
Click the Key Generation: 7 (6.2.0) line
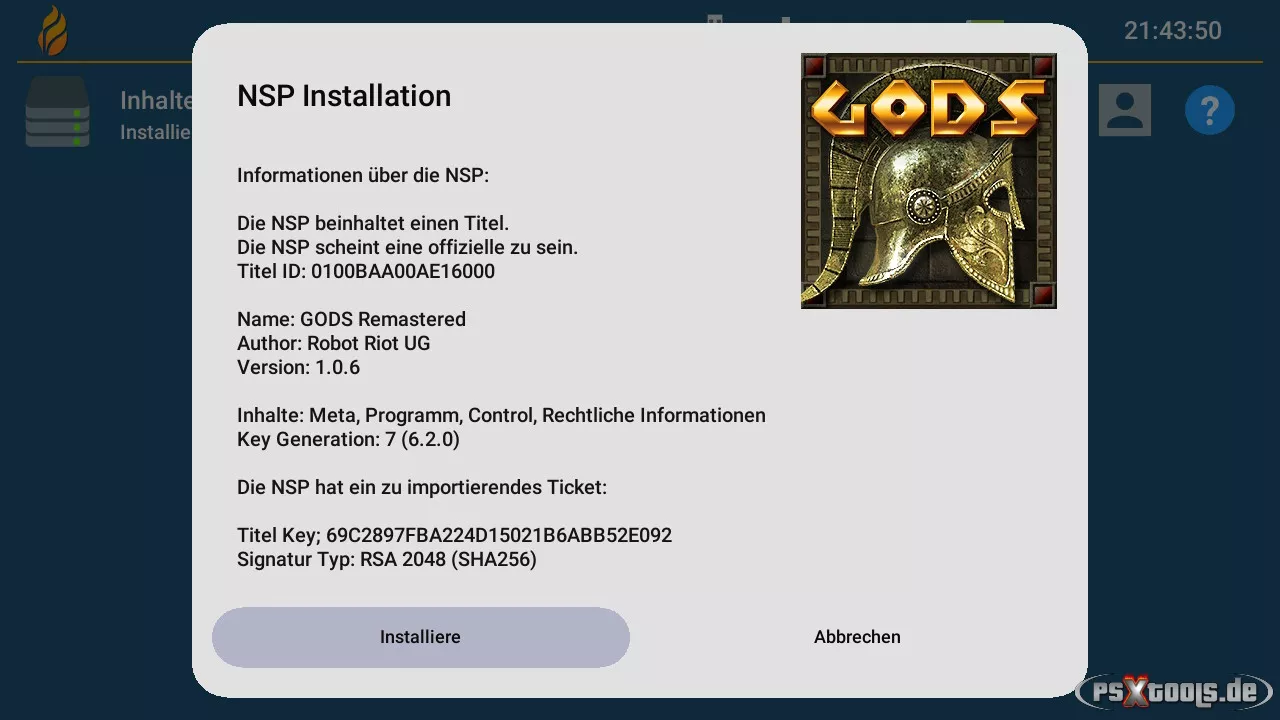click(348, 439)
